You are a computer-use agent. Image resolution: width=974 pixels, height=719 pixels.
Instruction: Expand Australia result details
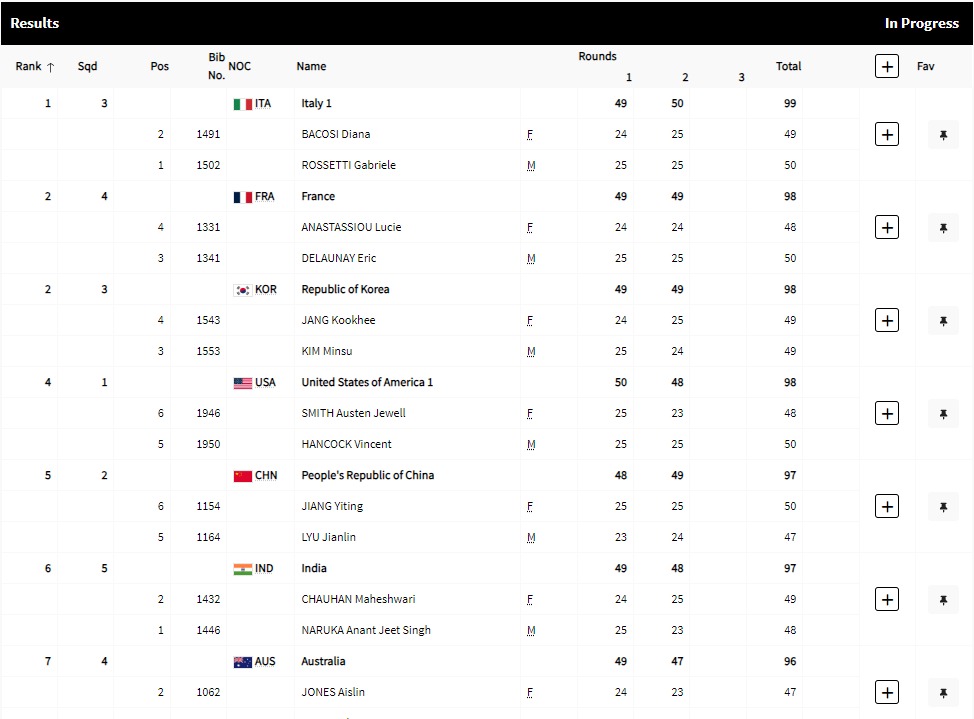coord(886,692)
